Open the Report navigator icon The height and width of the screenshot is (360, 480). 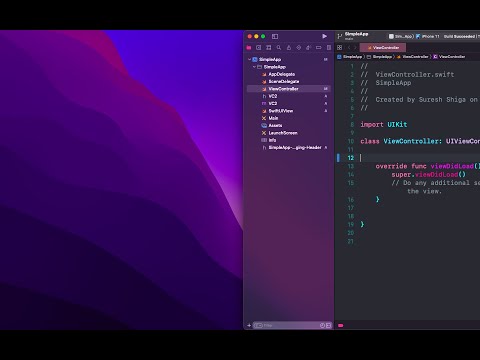click(x=329, y=48)
